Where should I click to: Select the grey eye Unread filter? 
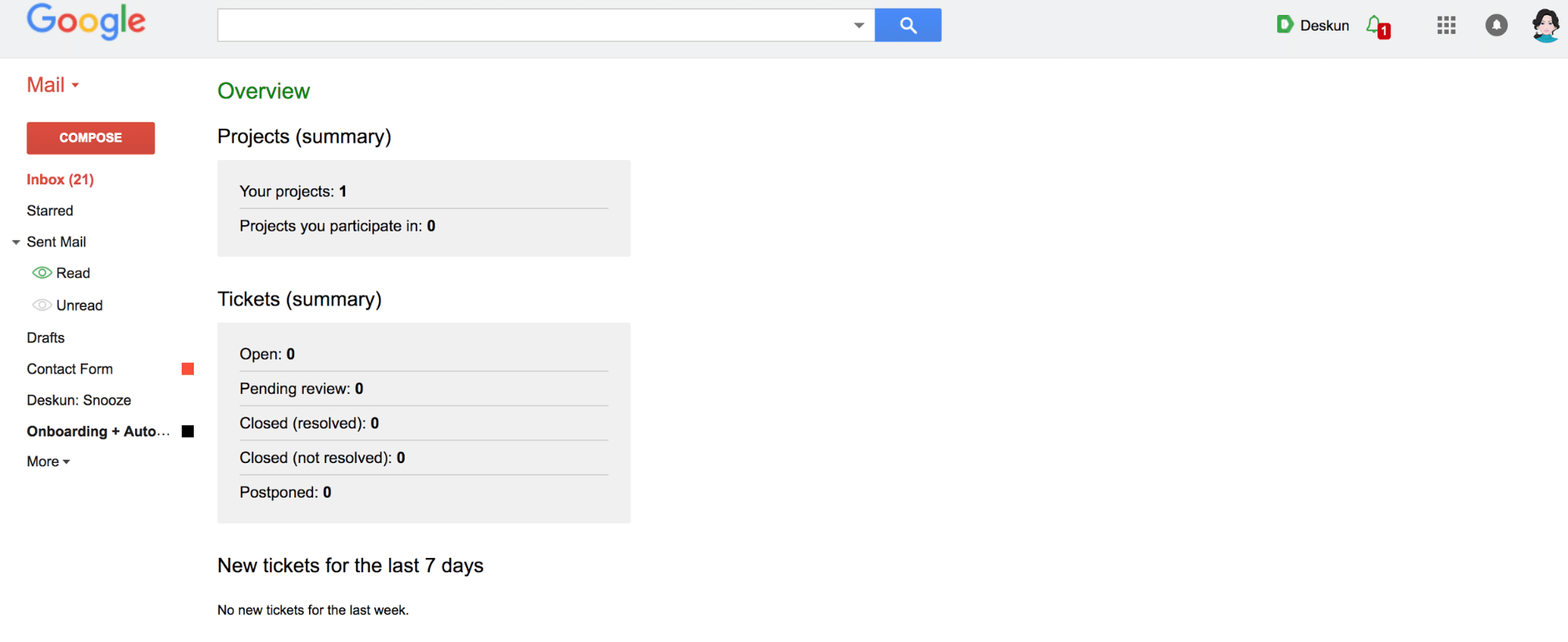tap(42, 305)
